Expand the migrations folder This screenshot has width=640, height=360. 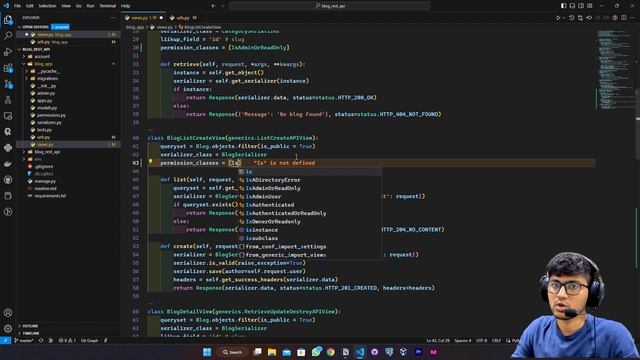(47, 79)
